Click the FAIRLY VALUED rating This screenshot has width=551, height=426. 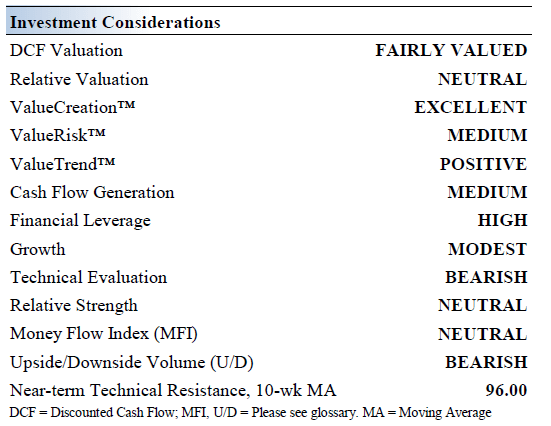point(451,50)
